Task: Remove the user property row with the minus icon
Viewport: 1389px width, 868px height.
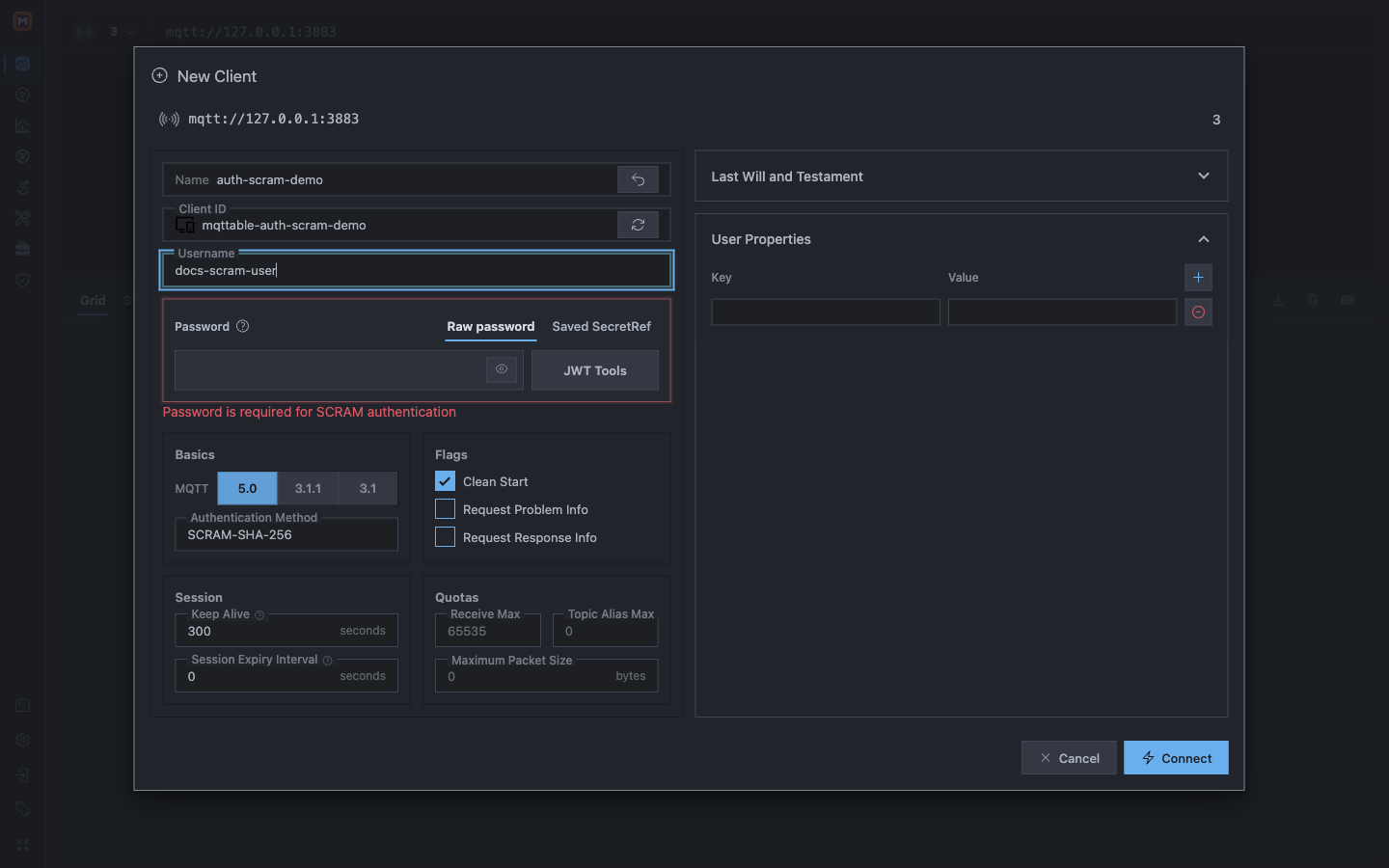Action: coord(1198,312)
